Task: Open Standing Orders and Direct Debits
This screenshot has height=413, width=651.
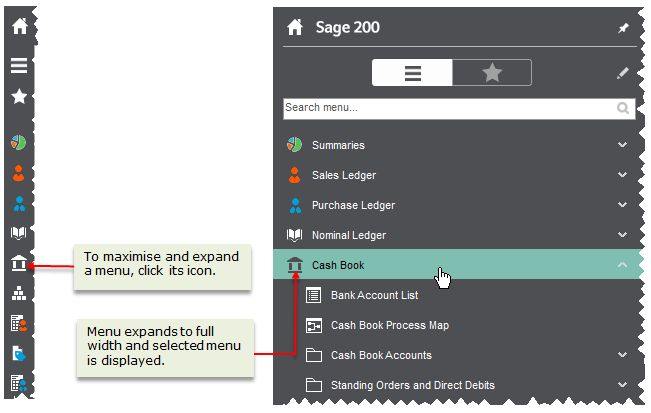Action: tap(413, 385)
